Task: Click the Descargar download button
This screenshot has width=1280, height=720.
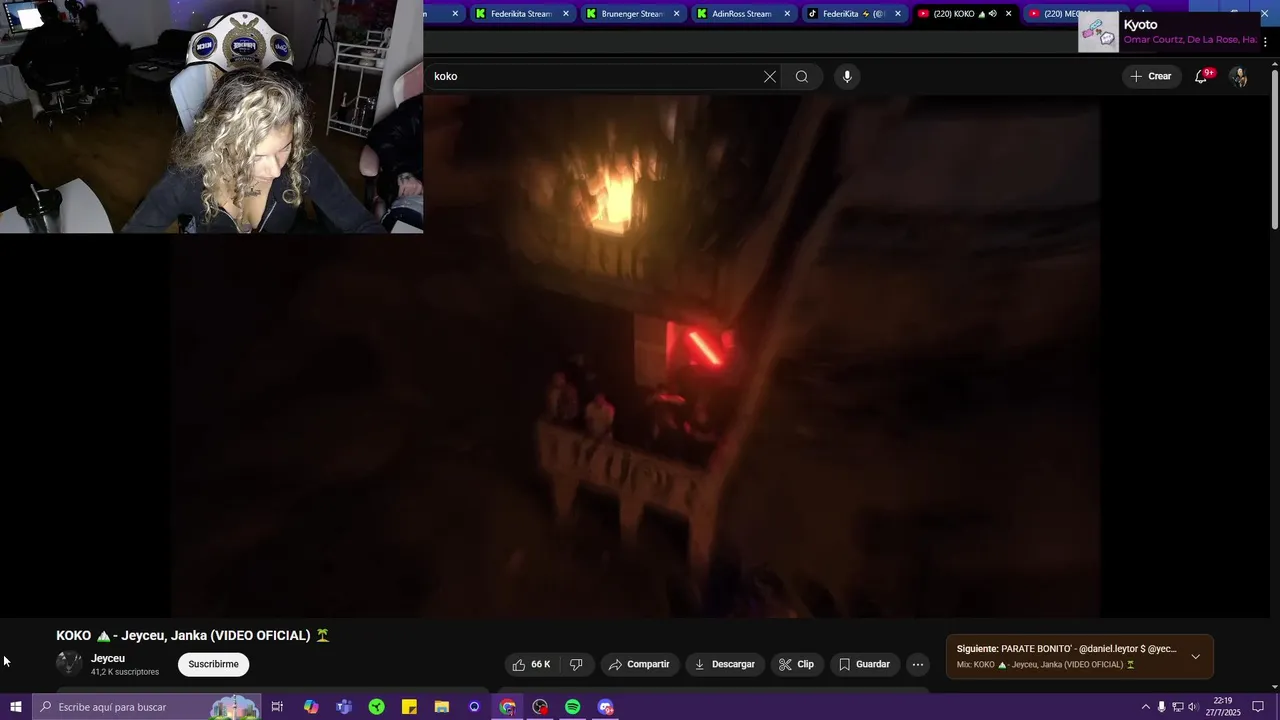Action: pos(724,664)
